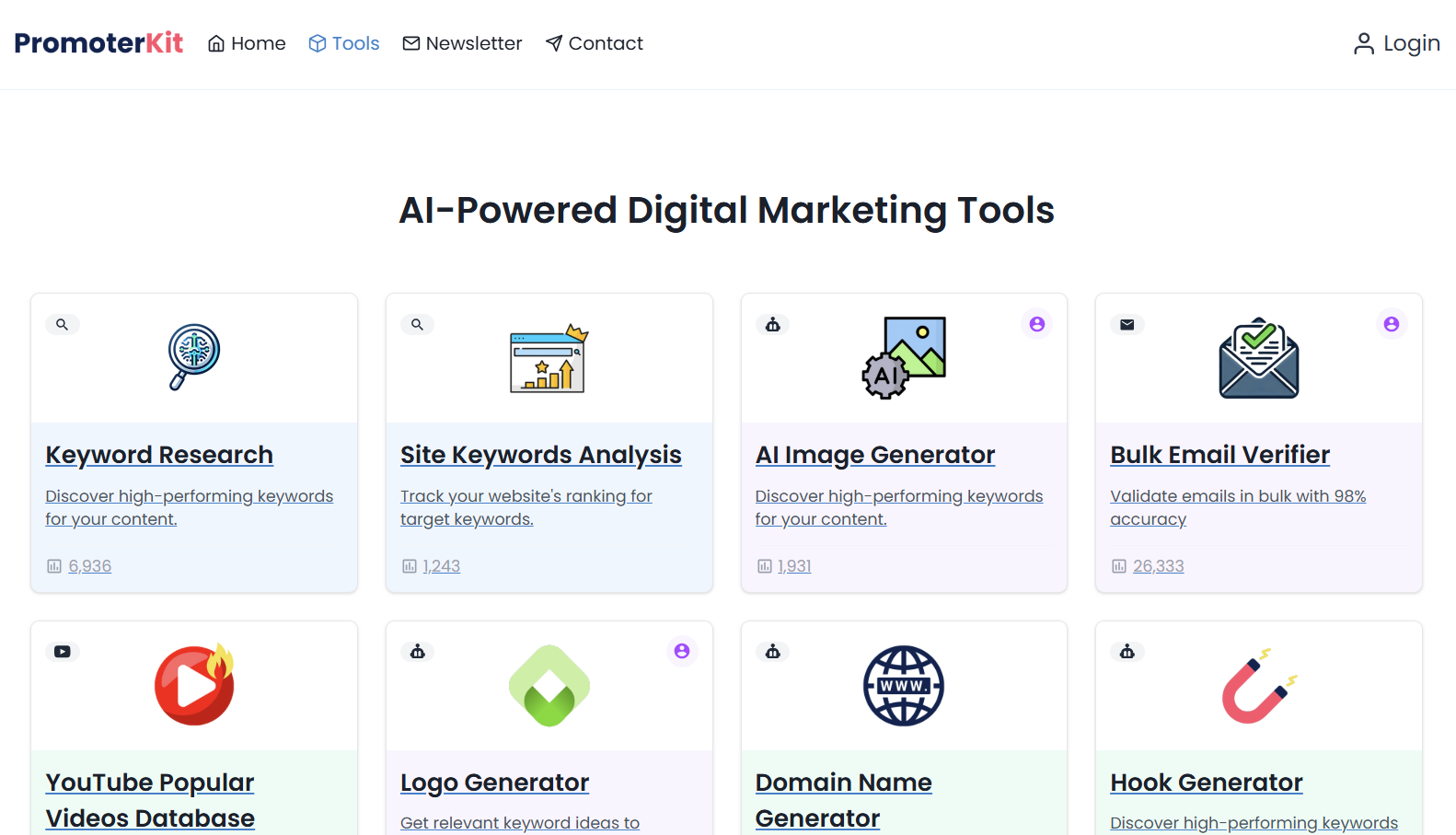Click the Login button

pyautogui.click(x=1396, y=43)
